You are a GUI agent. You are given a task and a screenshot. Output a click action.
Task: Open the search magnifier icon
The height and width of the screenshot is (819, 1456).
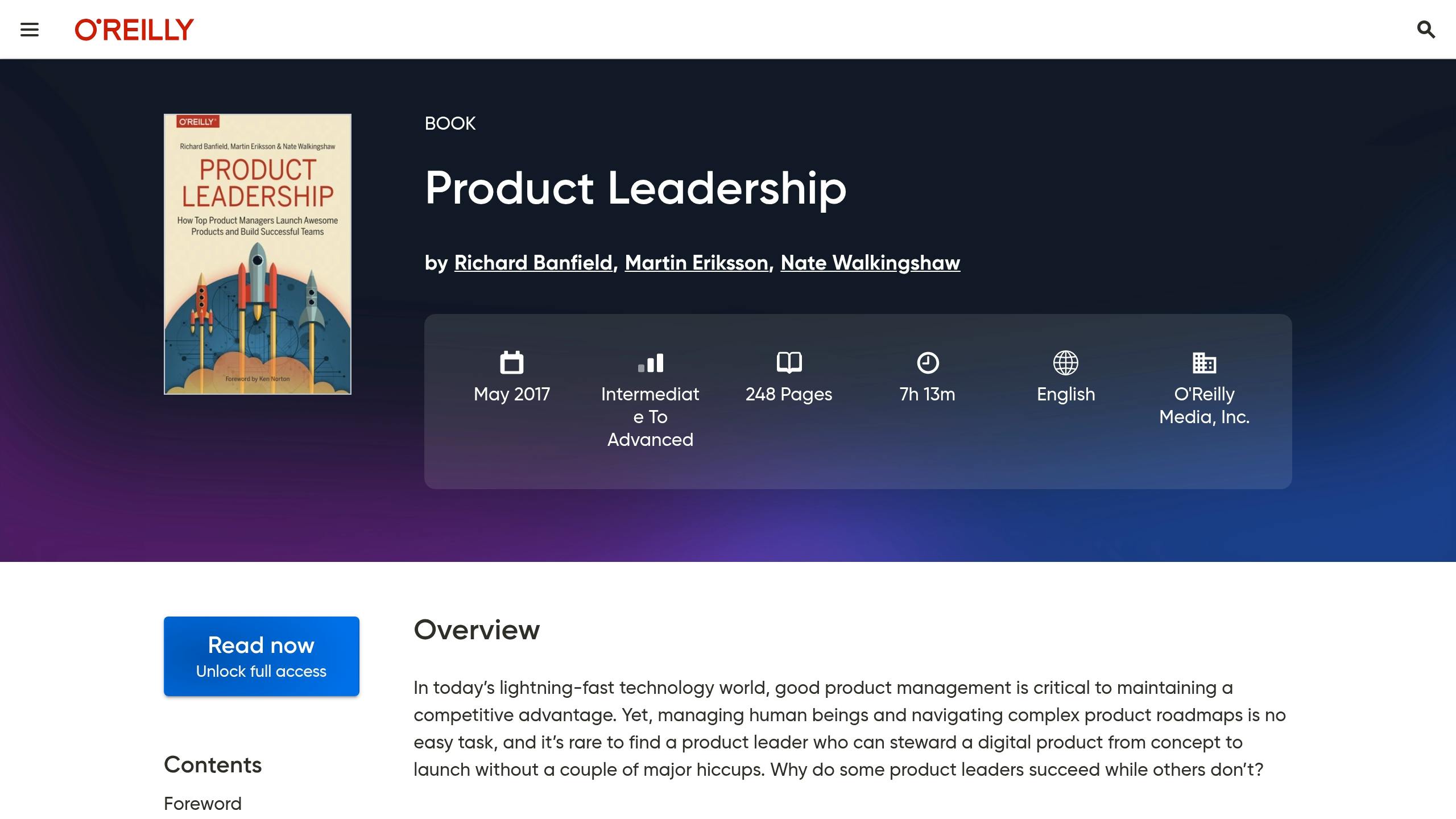point(1426,30)
